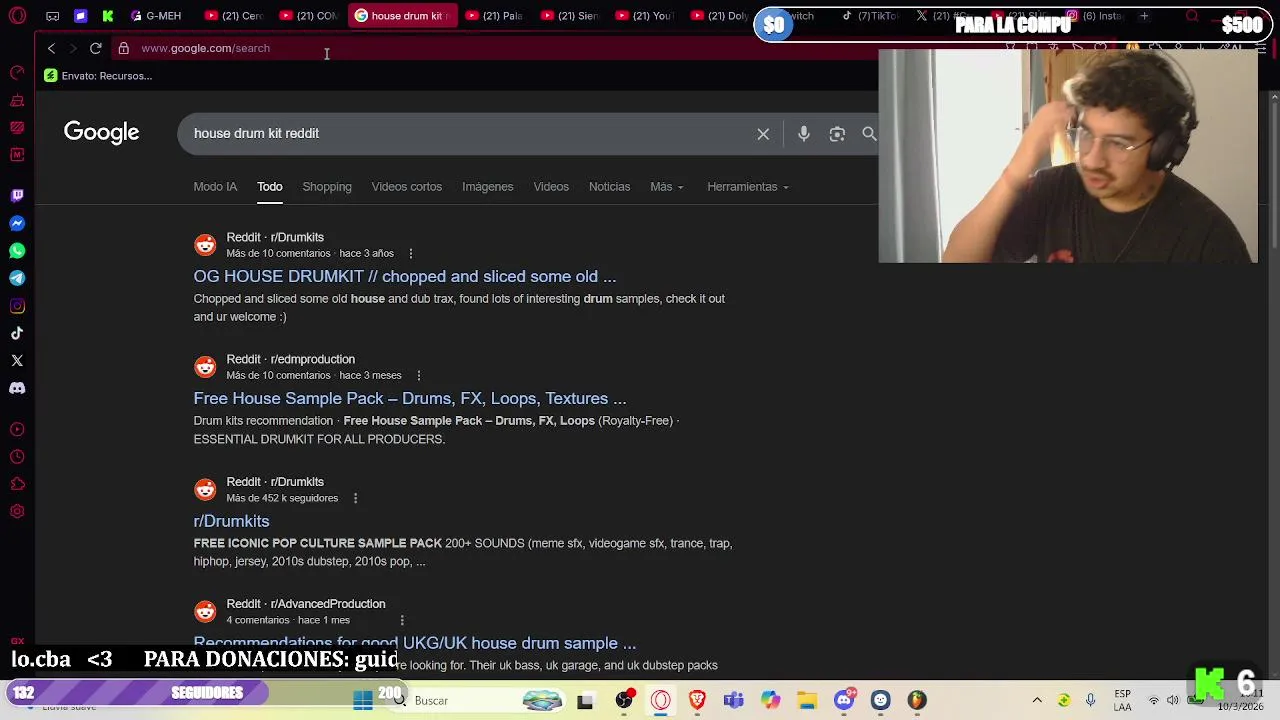Open File Explorer from the taskbar

click(807, 700)
